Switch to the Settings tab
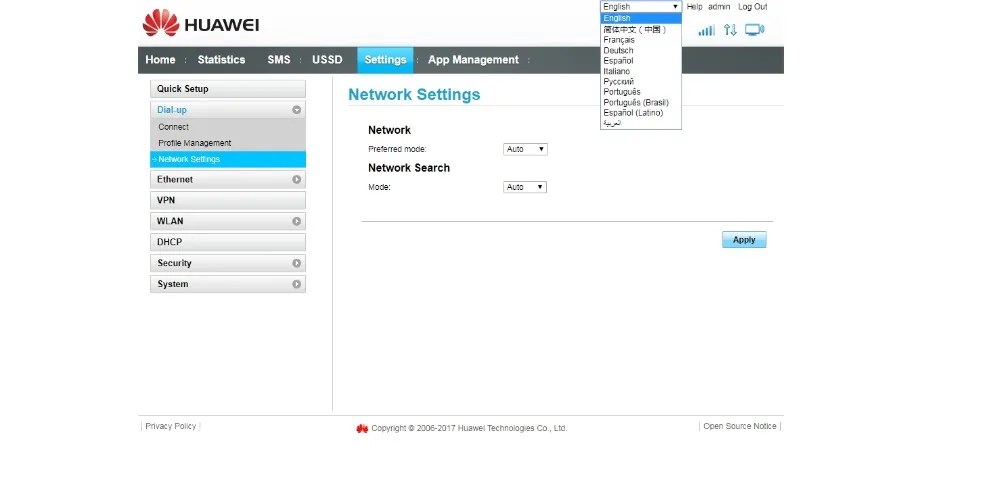The width and height of the screenshot is (1000, 477). coord(385,60)
